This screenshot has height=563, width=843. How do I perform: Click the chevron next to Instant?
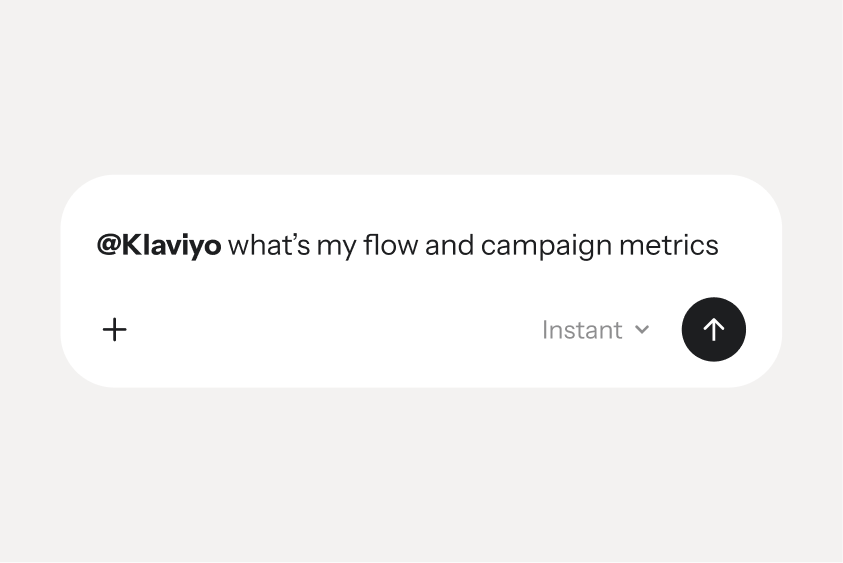pyautogui.click(x=642, y=329)
